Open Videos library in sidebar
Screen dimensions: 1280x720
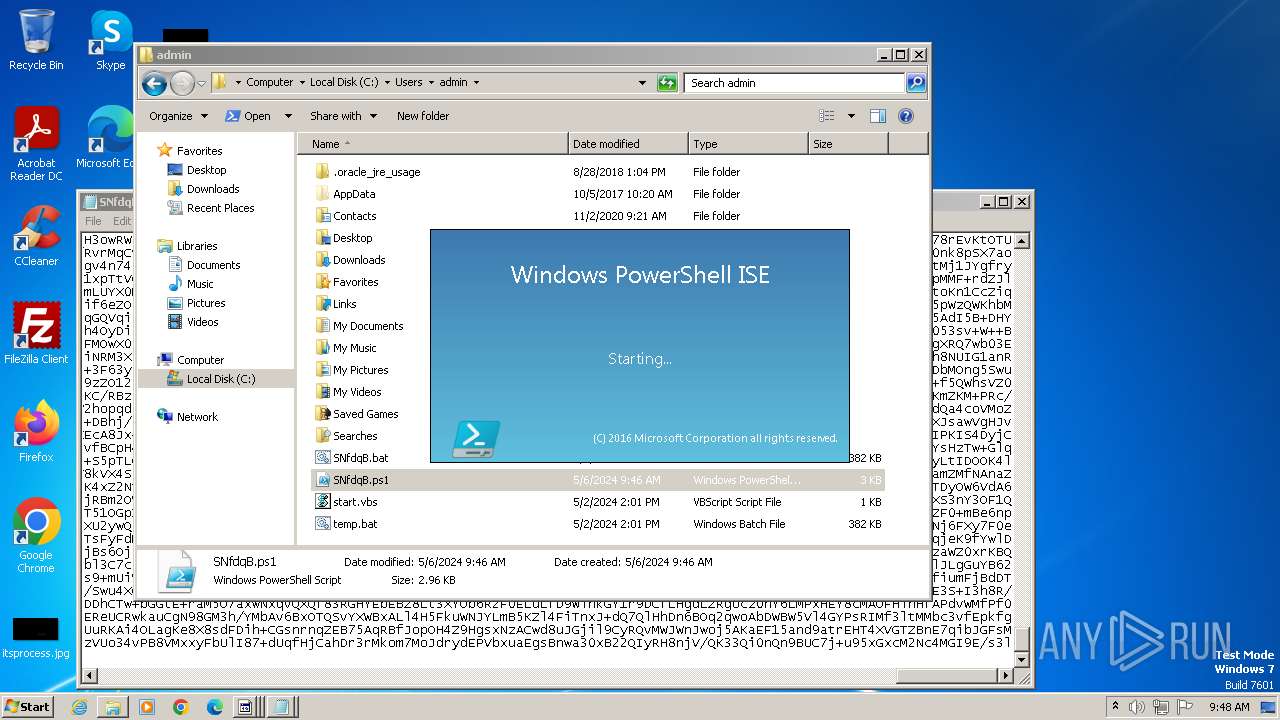[x=202, y=322]
